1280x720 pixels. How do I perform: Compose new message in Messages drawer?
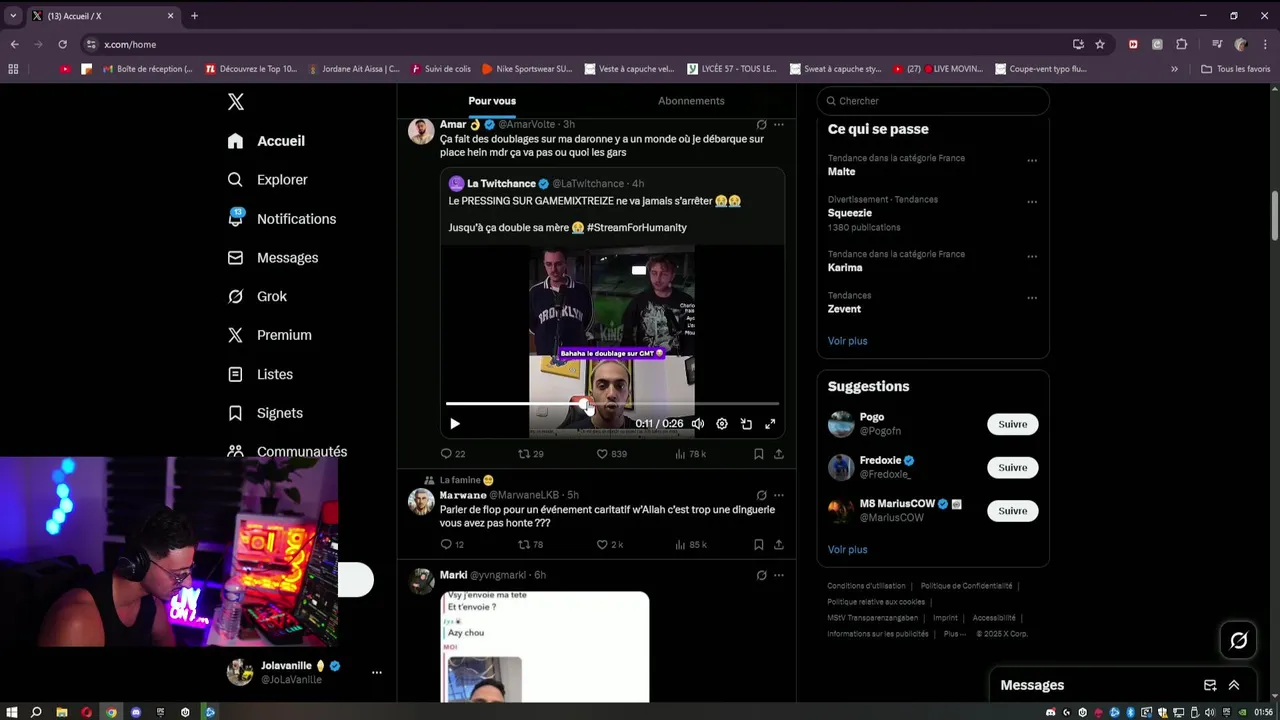1210,685
